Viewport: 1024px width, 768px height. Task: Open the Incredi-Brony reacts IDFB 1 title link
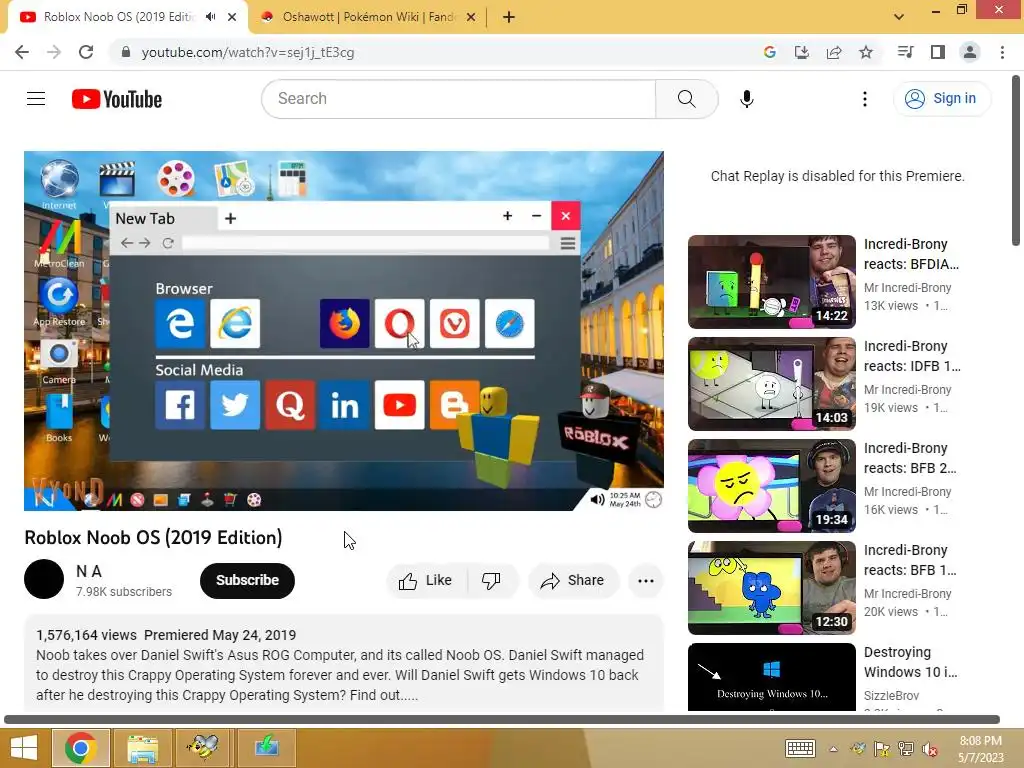pyautogui.click(x=912, y=356)
